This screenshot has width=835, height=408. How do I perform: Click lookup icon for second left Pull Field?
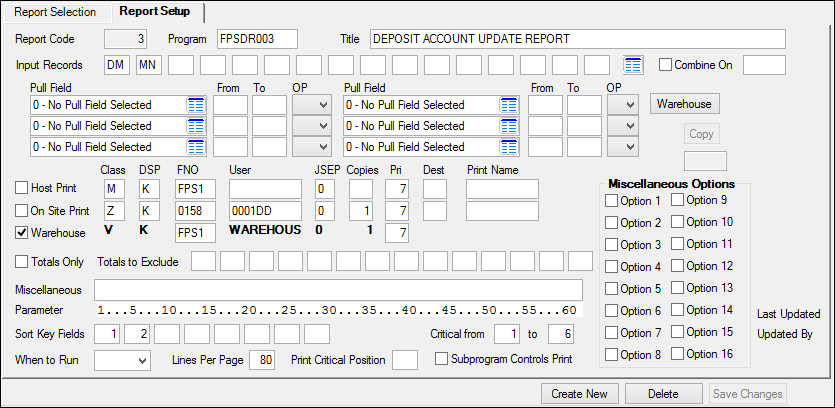pos(195,126)
